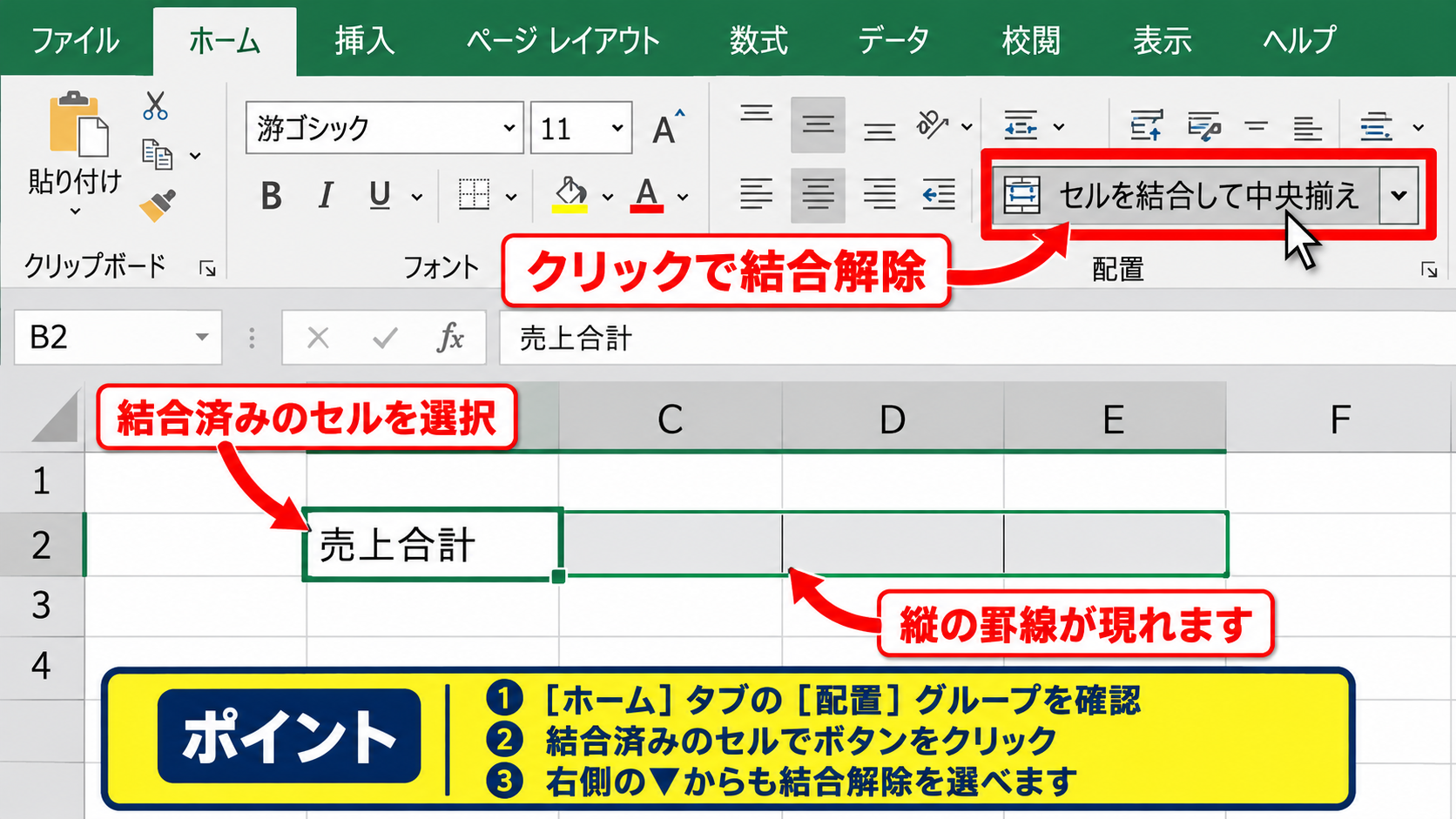Toggle Bold formatting
The image size is (1456, 819).
click(271, 196)
